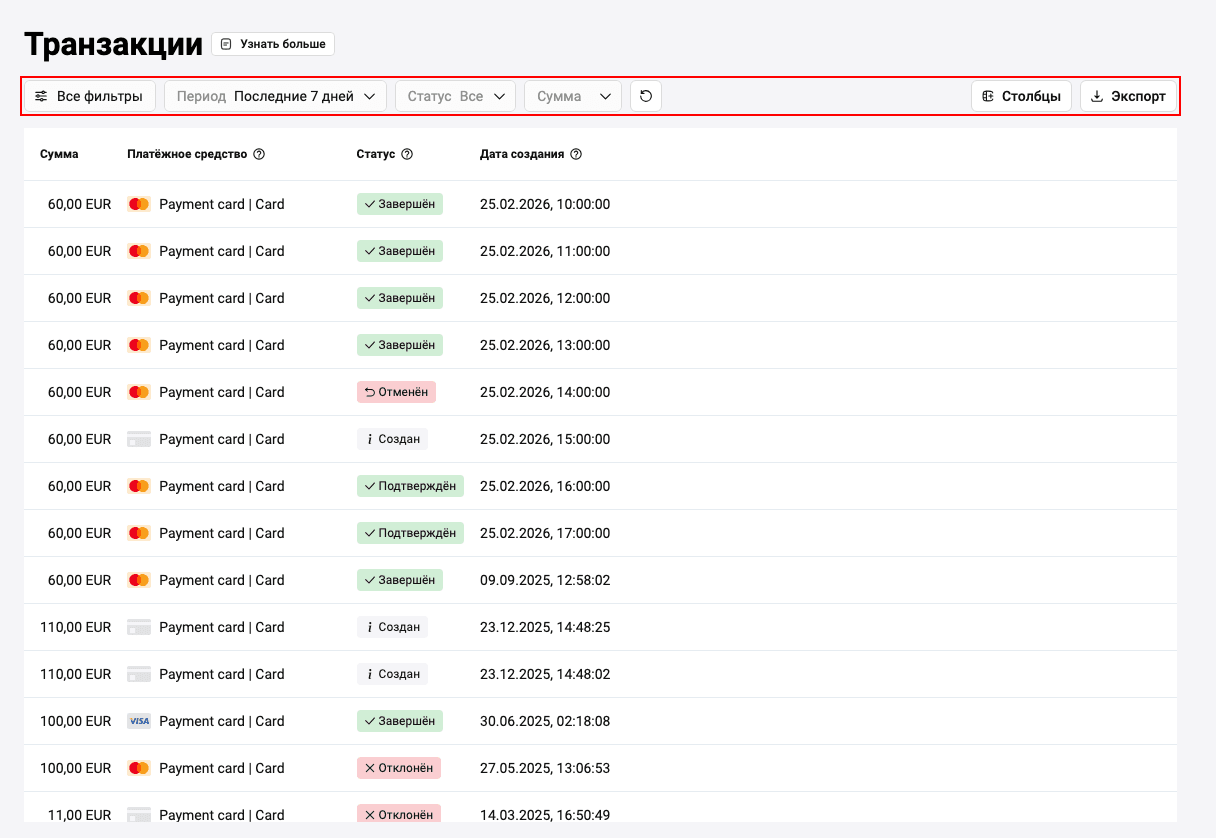
Task: Click the Mastercard icon in the 10:00:00 row
Action: (139, 204)
